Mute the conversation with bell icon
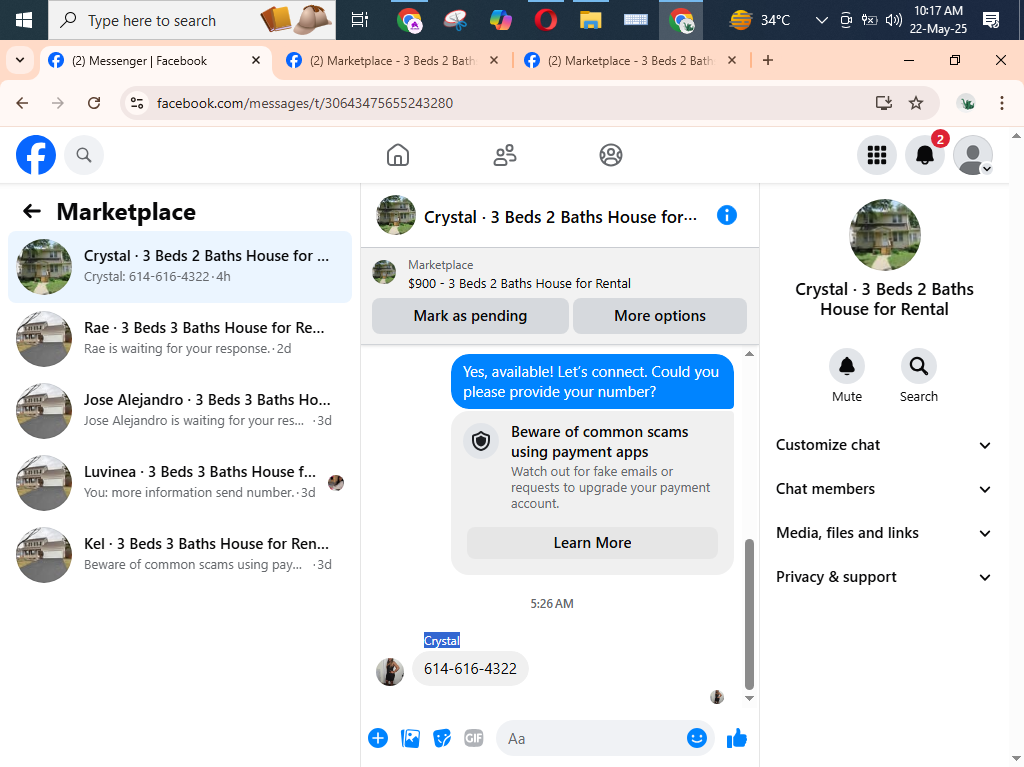 point(847,367)
